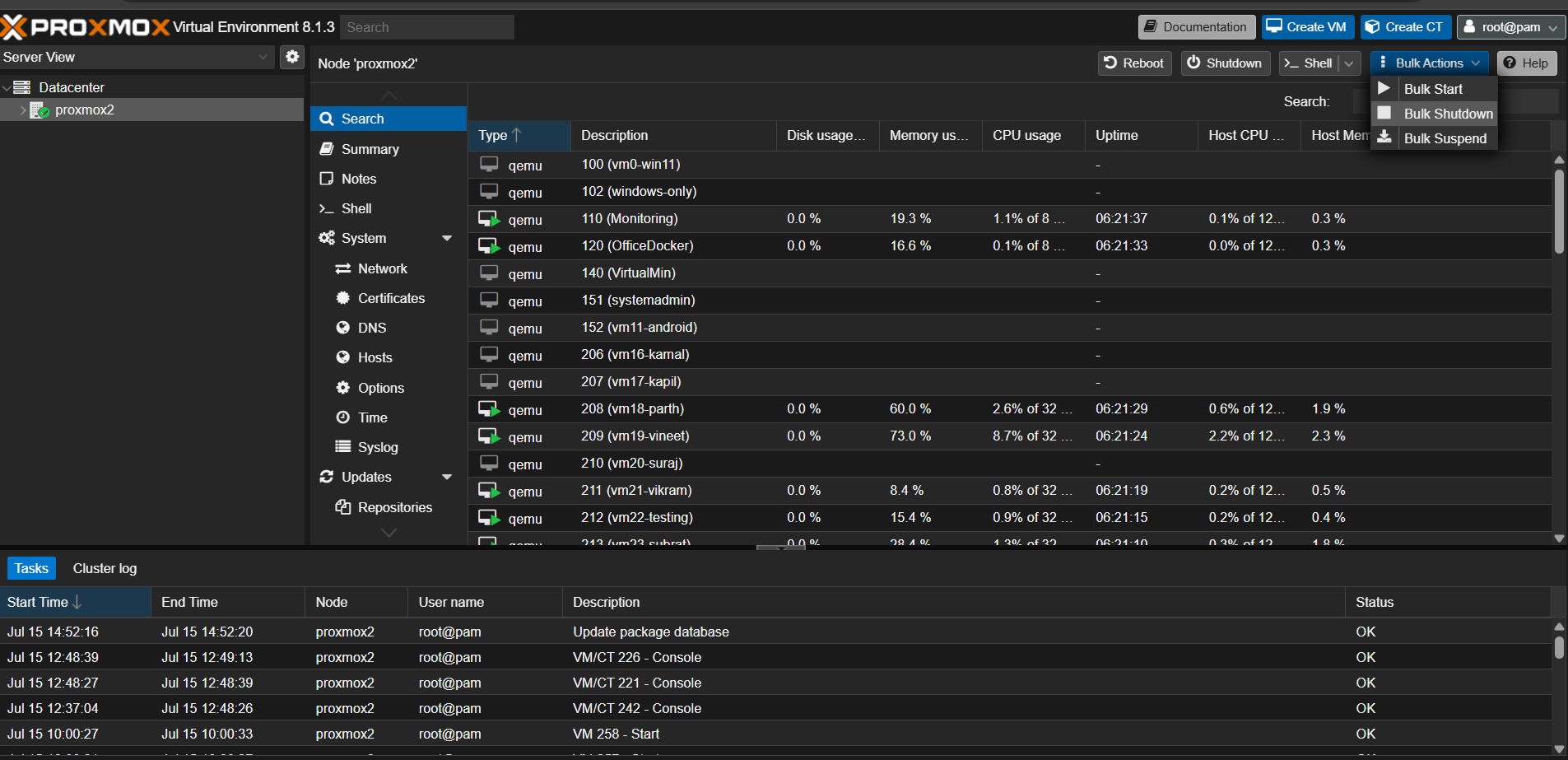
Task: Click the stopped VM icon for 100 vm0-win11
Action: pyautogui.click(x=489, y=165)
